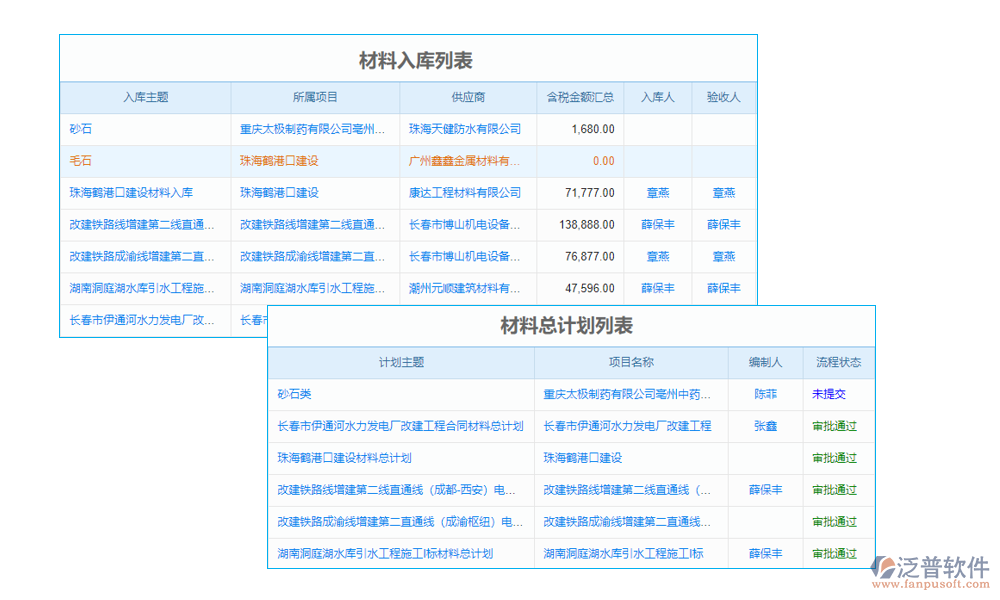Open the 长春市伊通河水力发电厂改建工程合同材料总计划 plan
Viewport: 1000px width, 600px height.
coord(395,426)
